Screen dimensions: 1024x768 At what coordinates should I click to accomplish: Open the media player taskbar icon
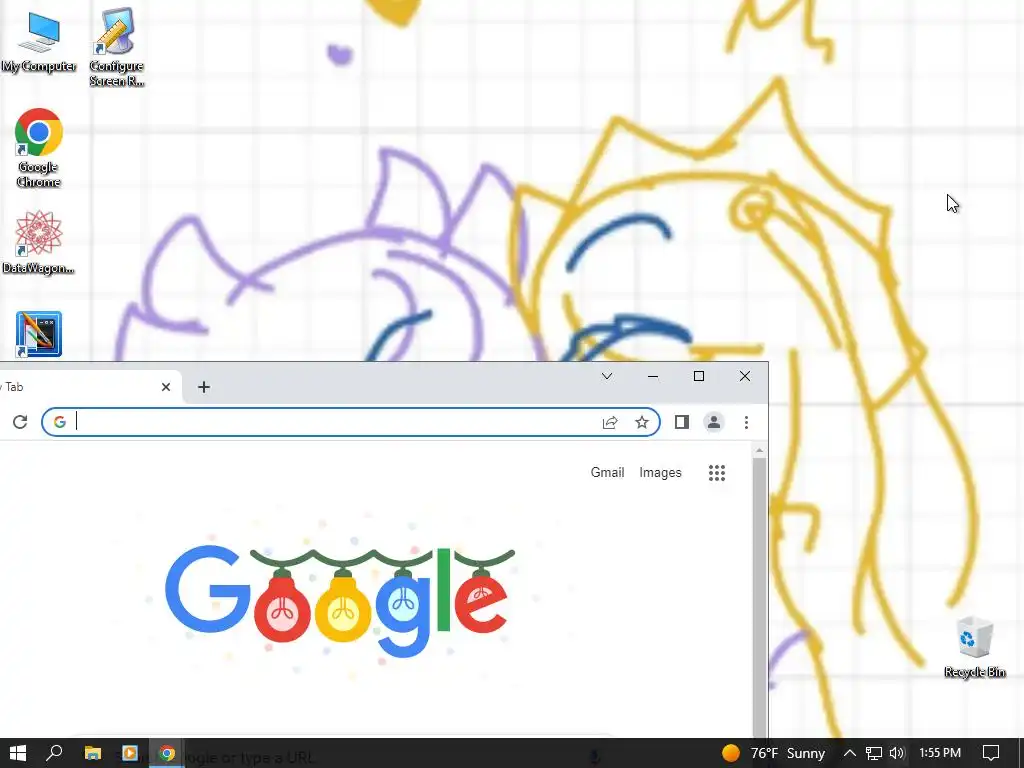(x=129, y=754)
